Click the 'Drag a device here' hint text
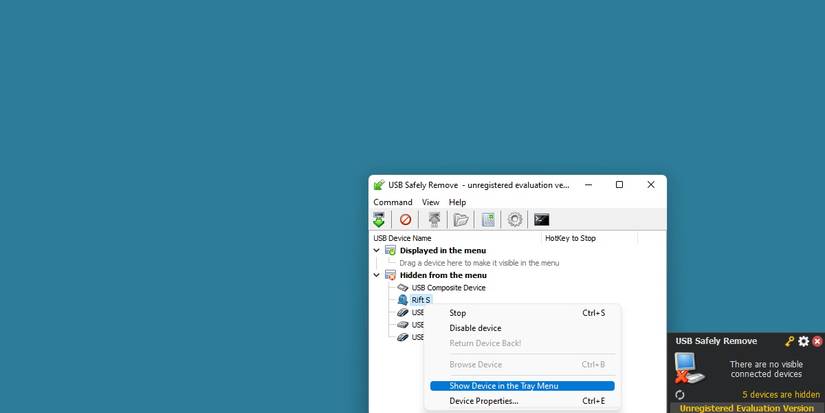 (479, 263)
